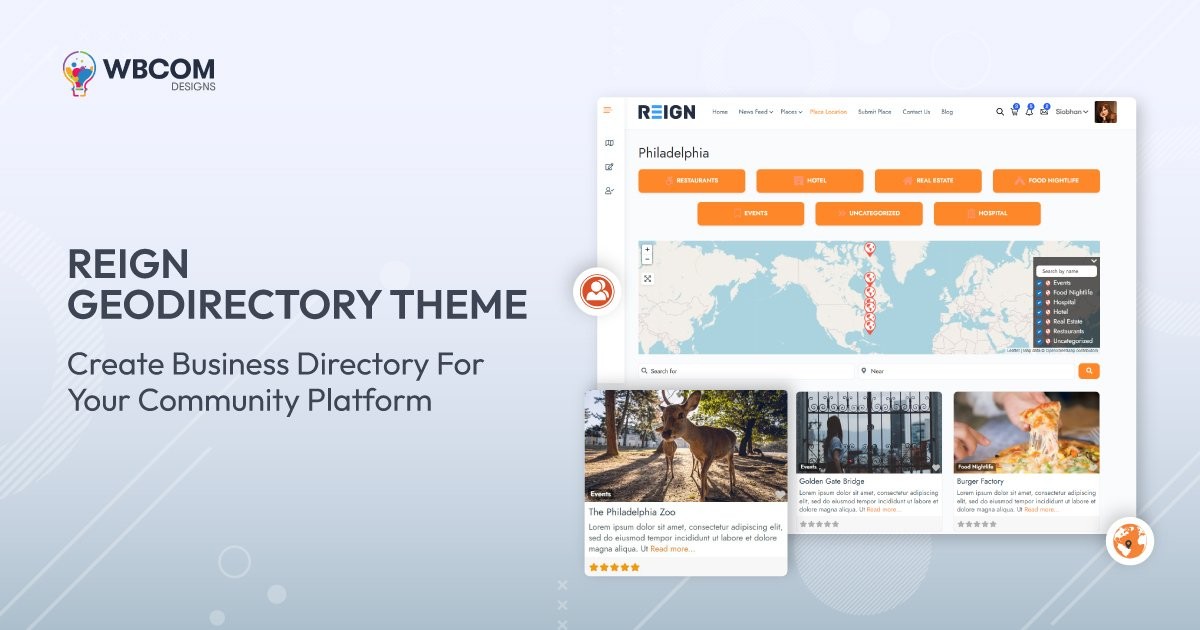
Task: Click the Siobhan profile avatar picture
Action: [x=1105, y=112]
